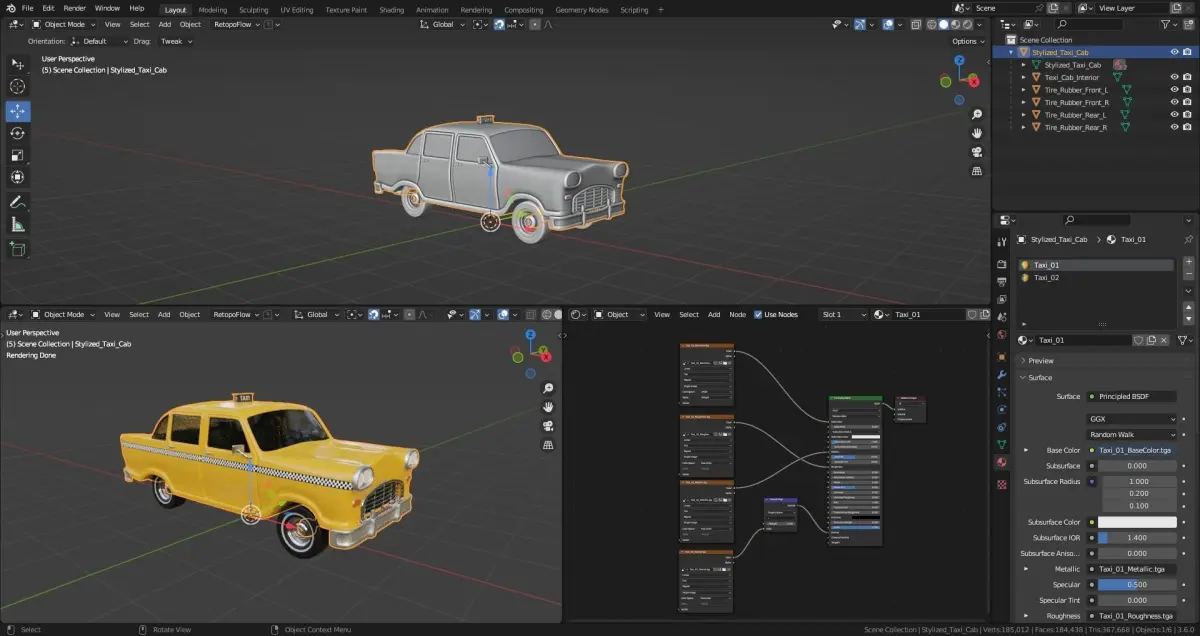Switch to the Sculpting workspace tab
Viewport: 1200px width, 636px height.
(253, 10)
